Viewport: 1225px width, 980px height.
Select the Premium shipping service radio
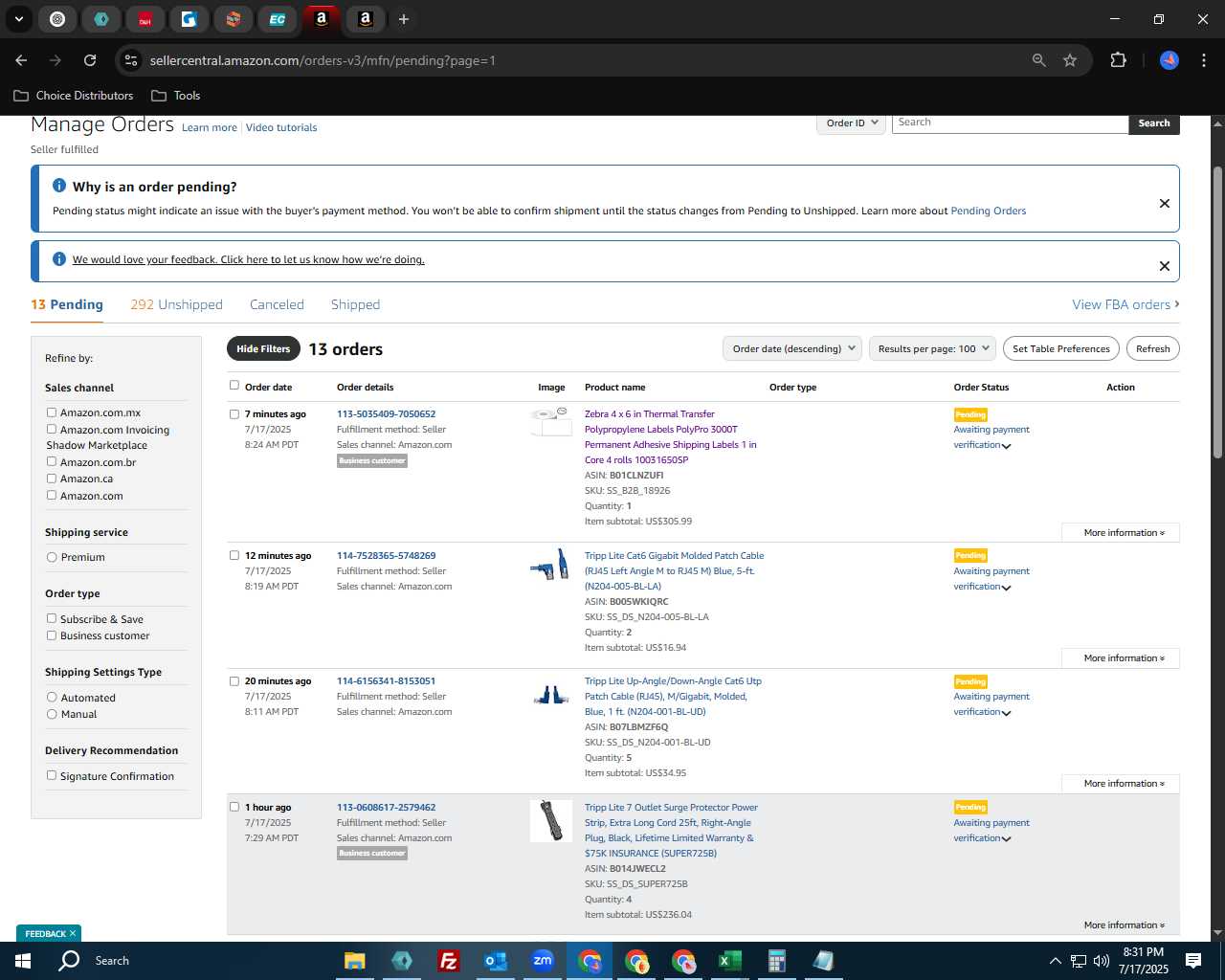coord(52,557)
